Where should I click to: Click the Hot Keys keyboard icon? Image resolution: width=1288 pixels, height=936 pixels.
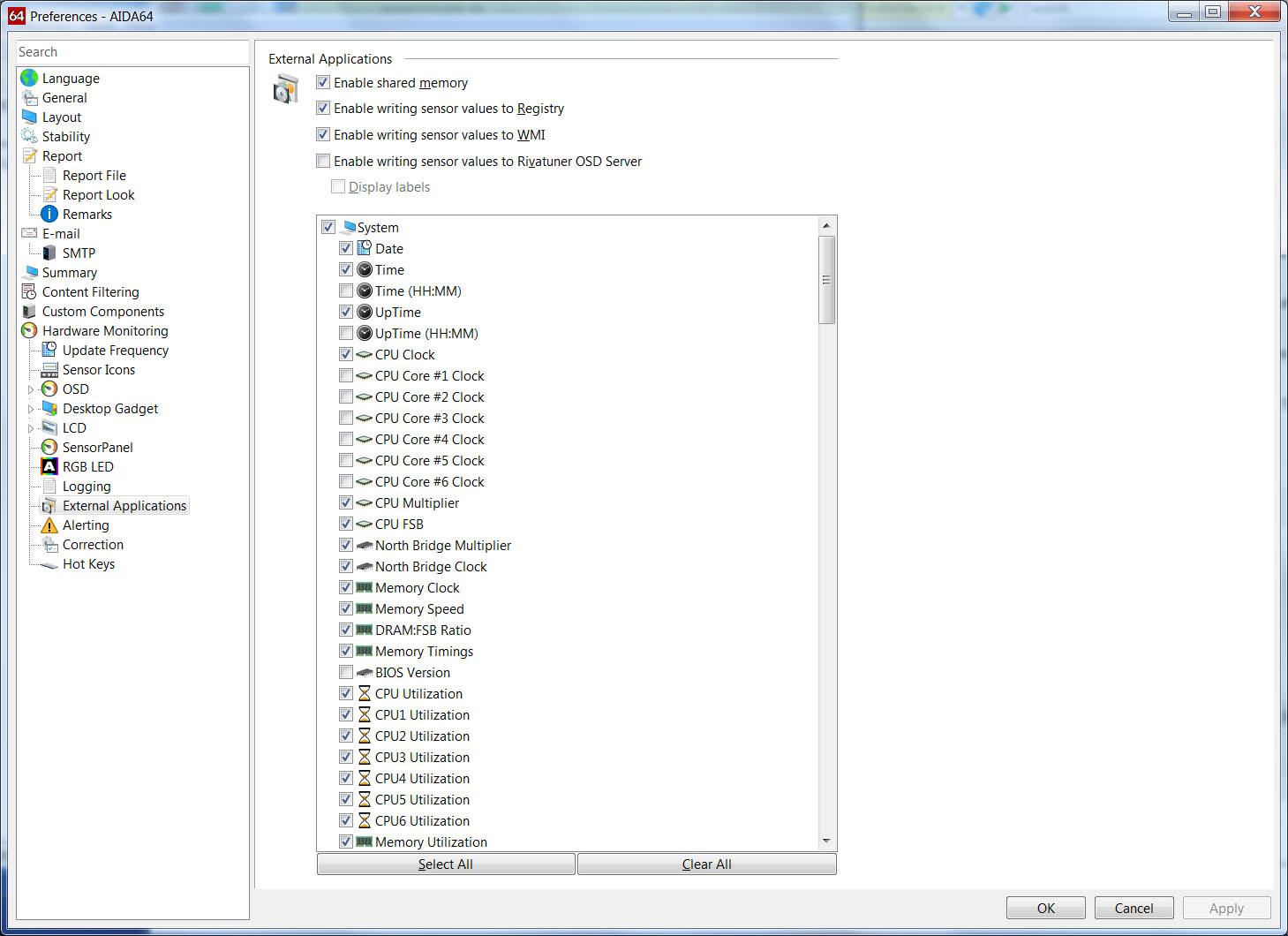(49, 564)
